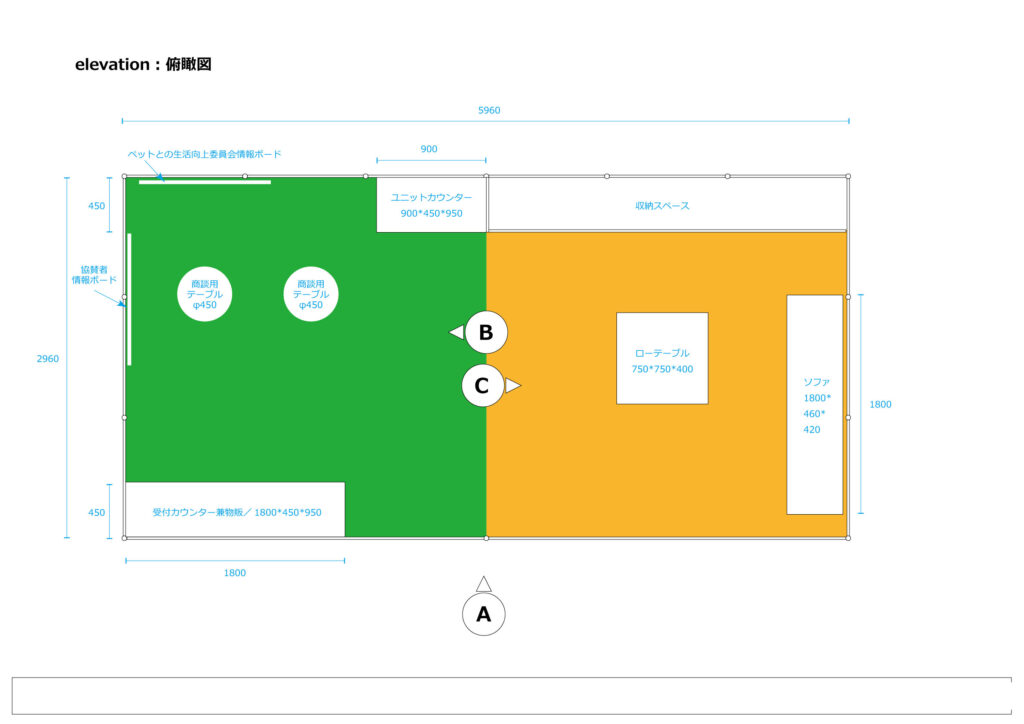The image size is (1024, 724).
Task: Click the left-pointing arrow beside marker B
Action: click(x=456, y=332)
